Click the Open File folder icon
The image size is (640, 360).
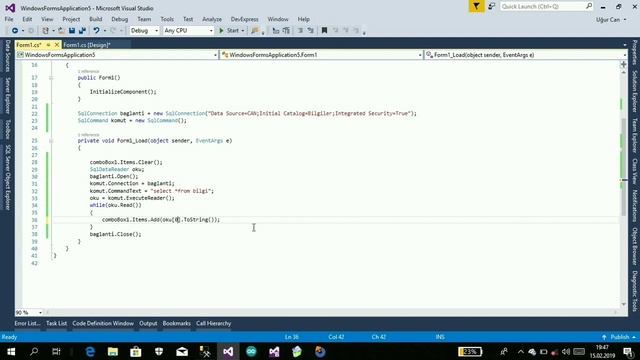click(61, 31)
